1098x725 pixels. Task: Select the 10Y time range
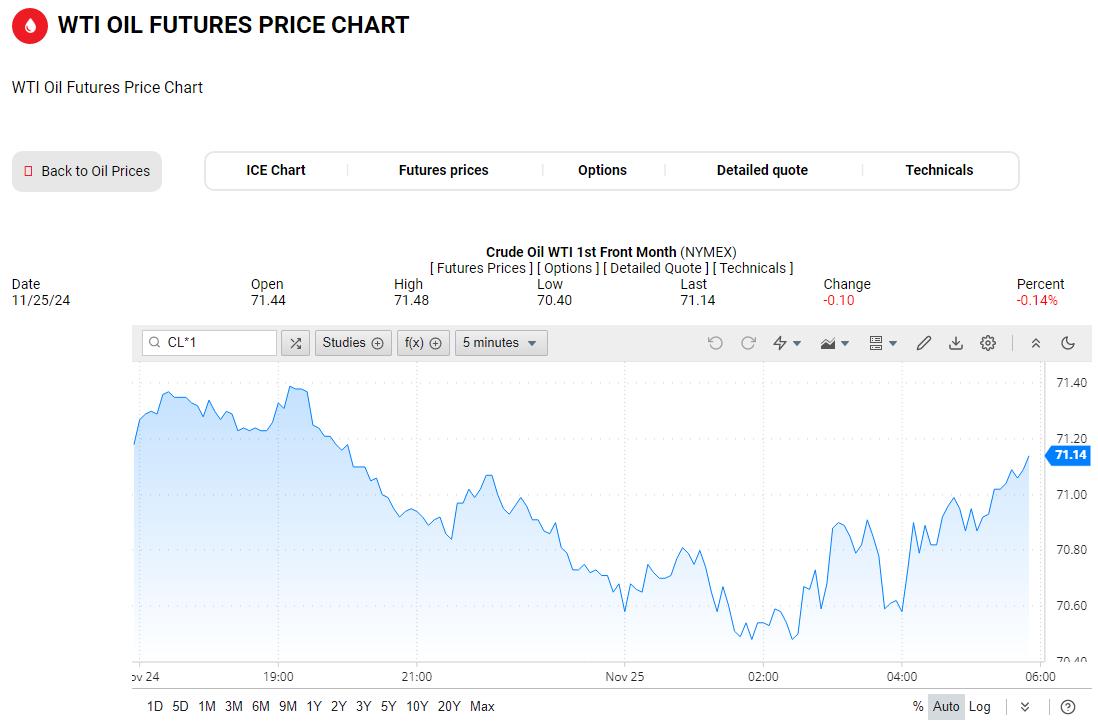pyautogui.click(x=417, y=707)
